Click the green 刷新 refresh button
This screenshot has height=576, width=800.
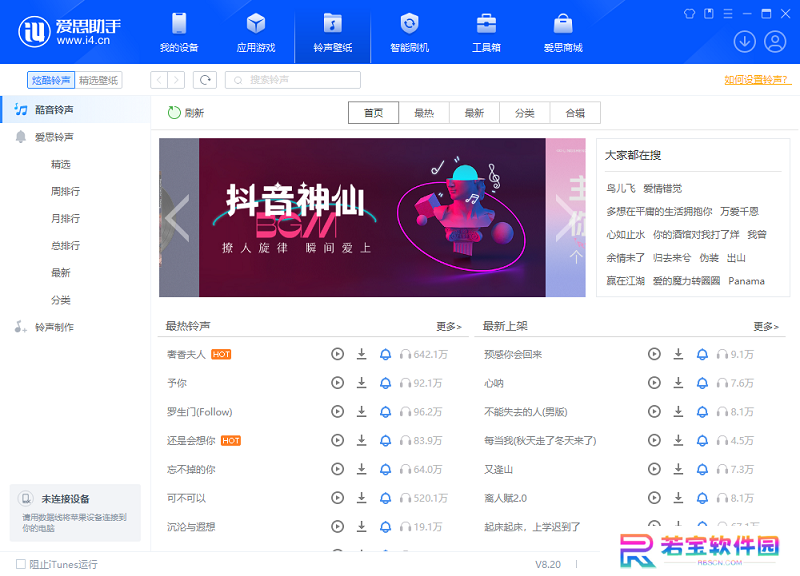[x=186, y=113]
